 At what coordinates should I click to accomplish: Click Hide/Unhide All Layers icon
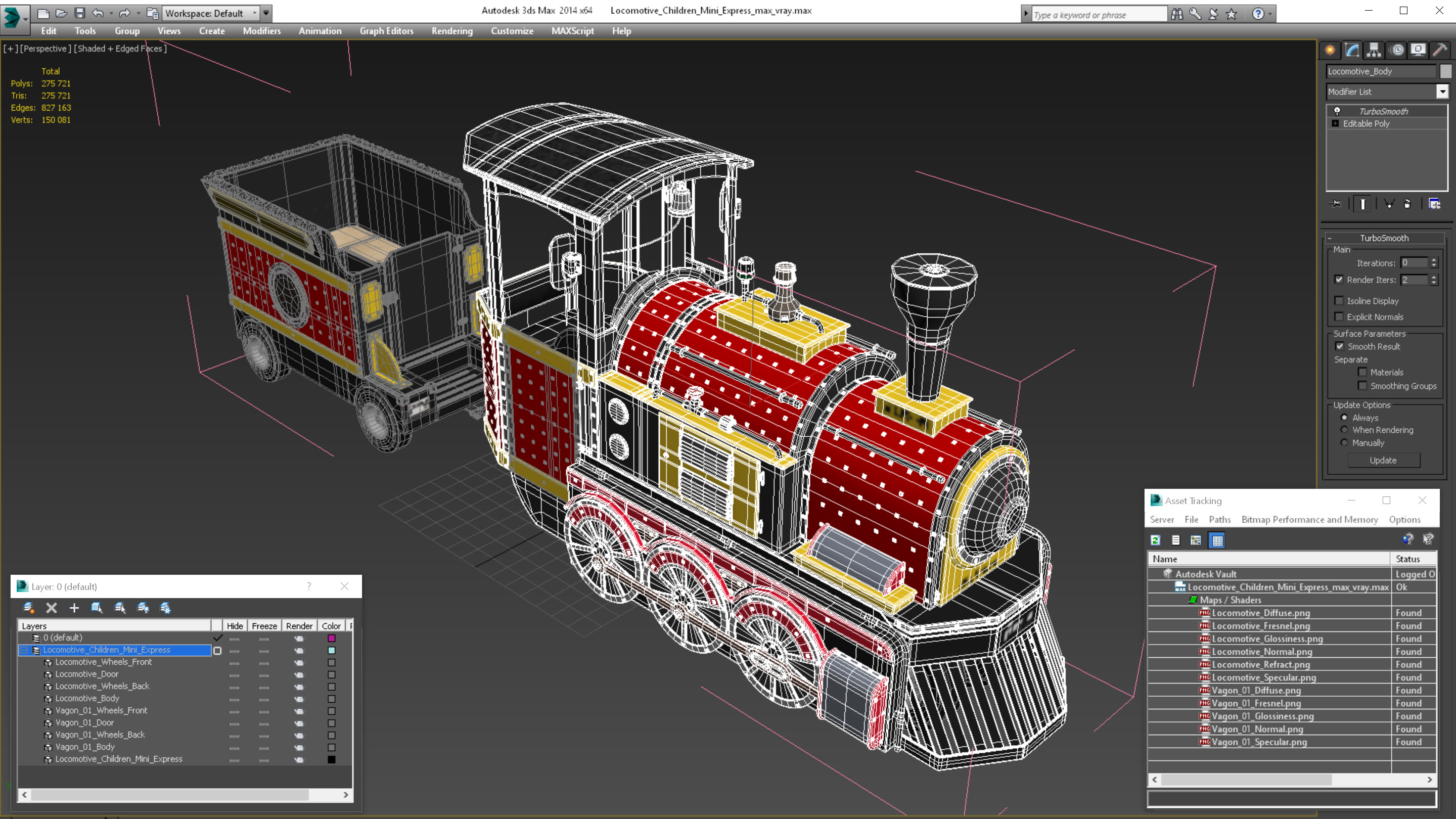coord(143,608)
